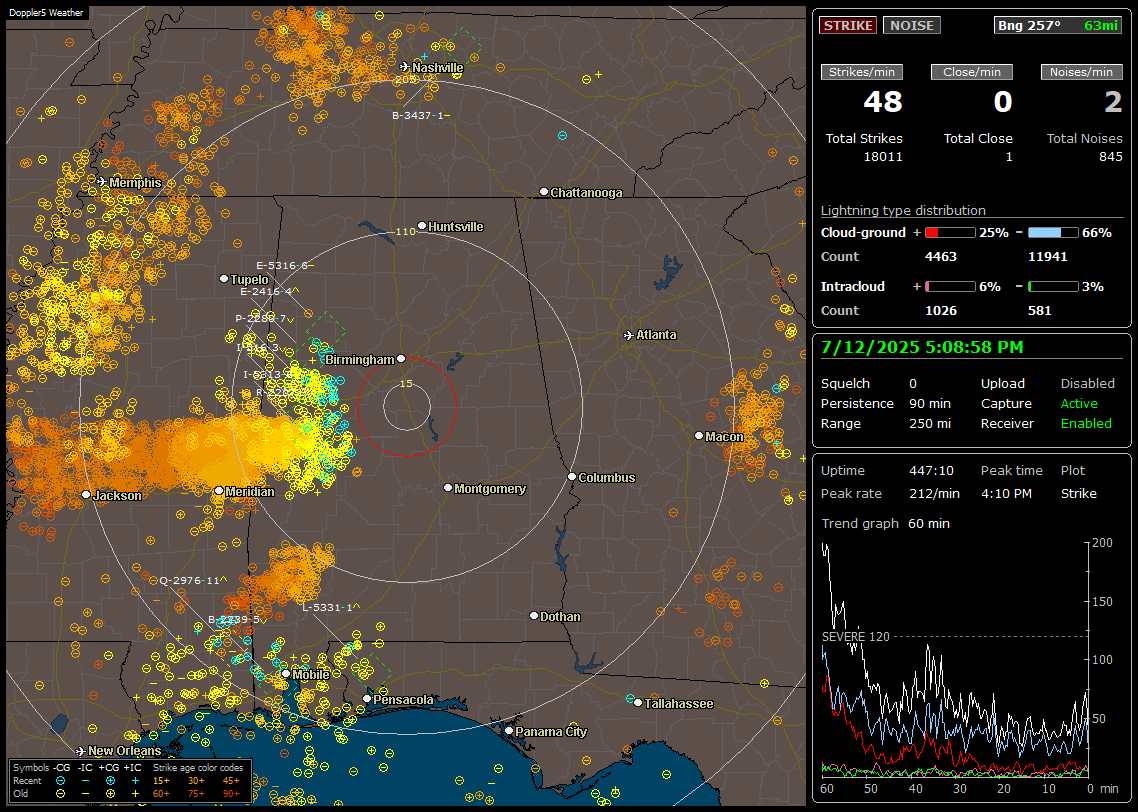The height and width of the screenshot is (812, 1138).
Task: Click the date and time 7/12/2025 5:08:58 PM
Action: coord(922,348)
